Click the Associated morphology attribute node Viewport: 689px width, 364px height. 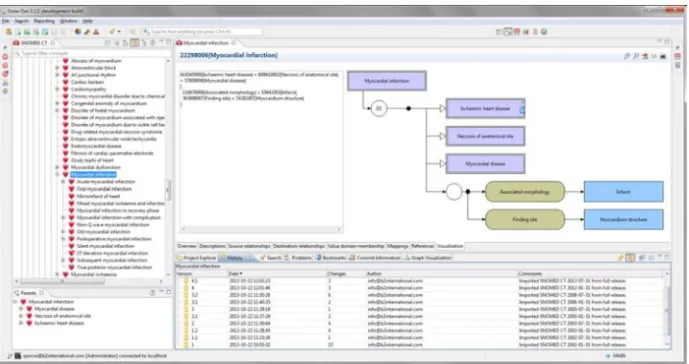point(525,192)
